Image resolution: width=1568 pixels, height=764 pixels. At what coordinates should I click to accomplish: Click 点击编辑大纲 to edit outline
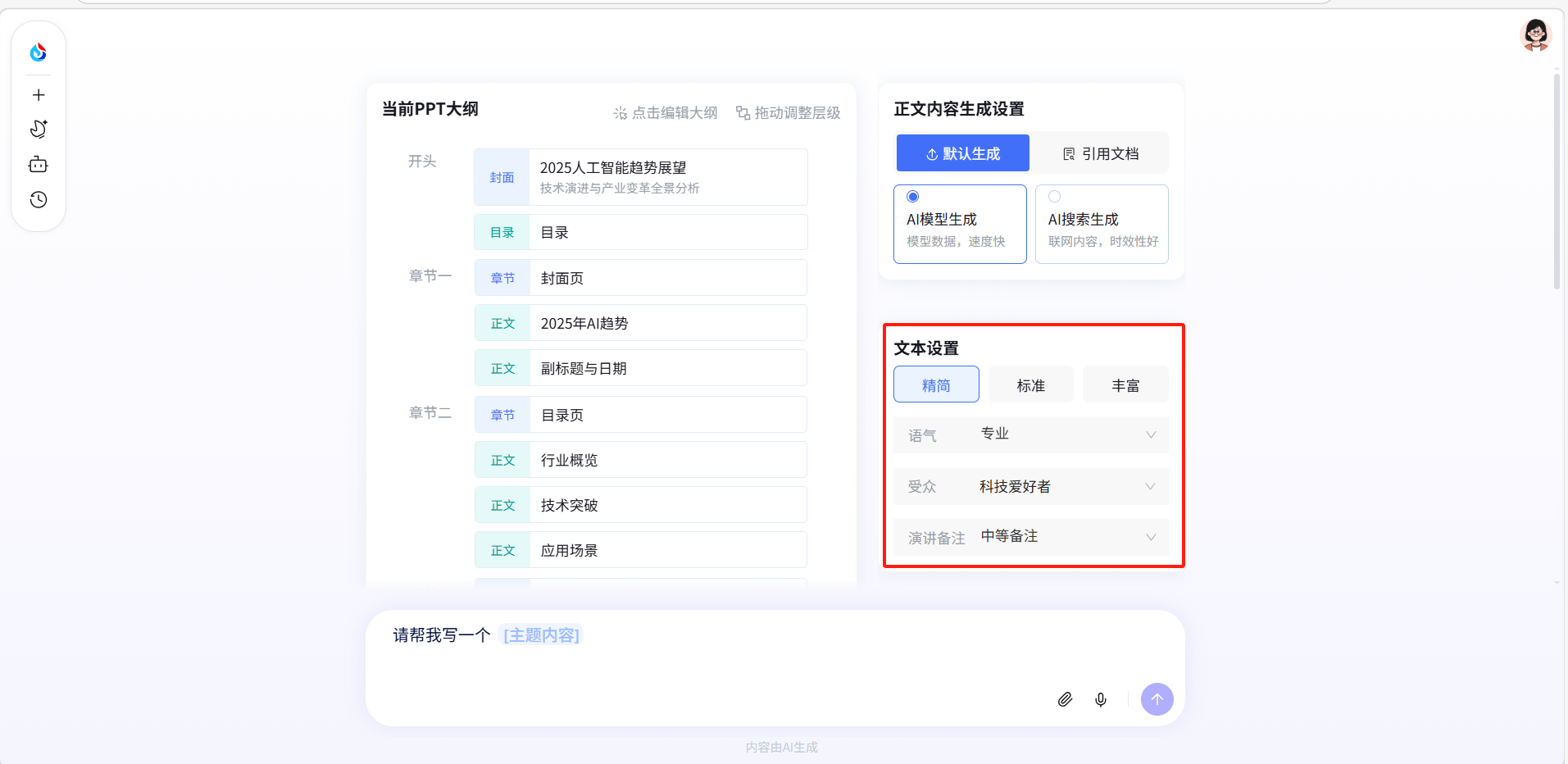pyautogui.click(x=666, y=113)
